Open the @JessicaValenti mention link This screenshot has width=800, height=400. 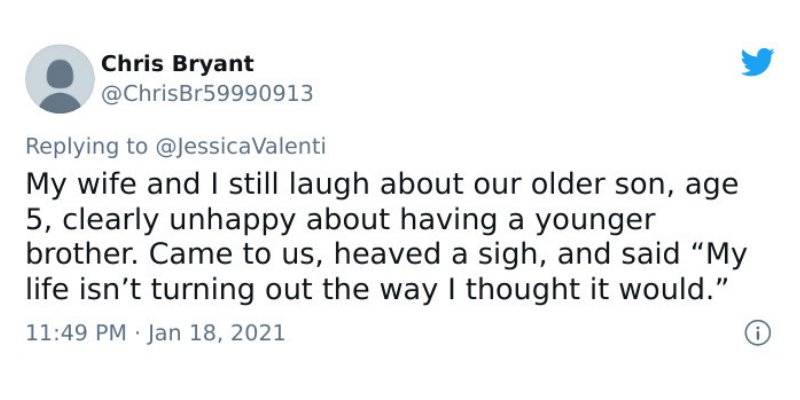pos(239,146)
